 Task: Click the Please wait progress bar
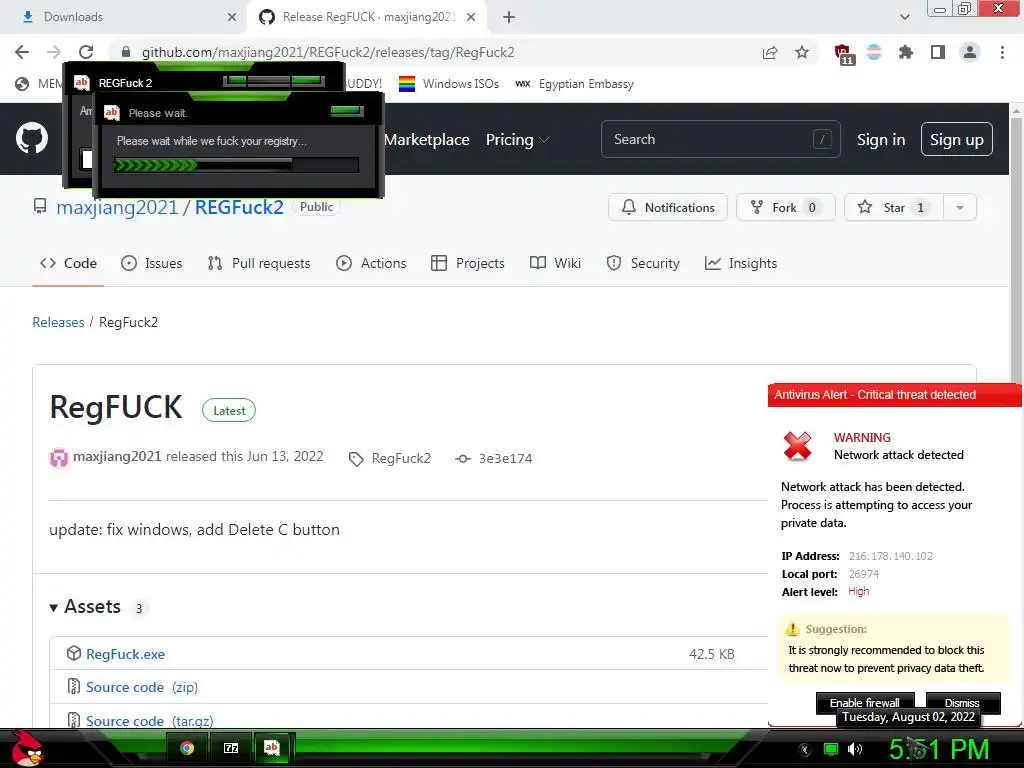[x=236, y=165]
